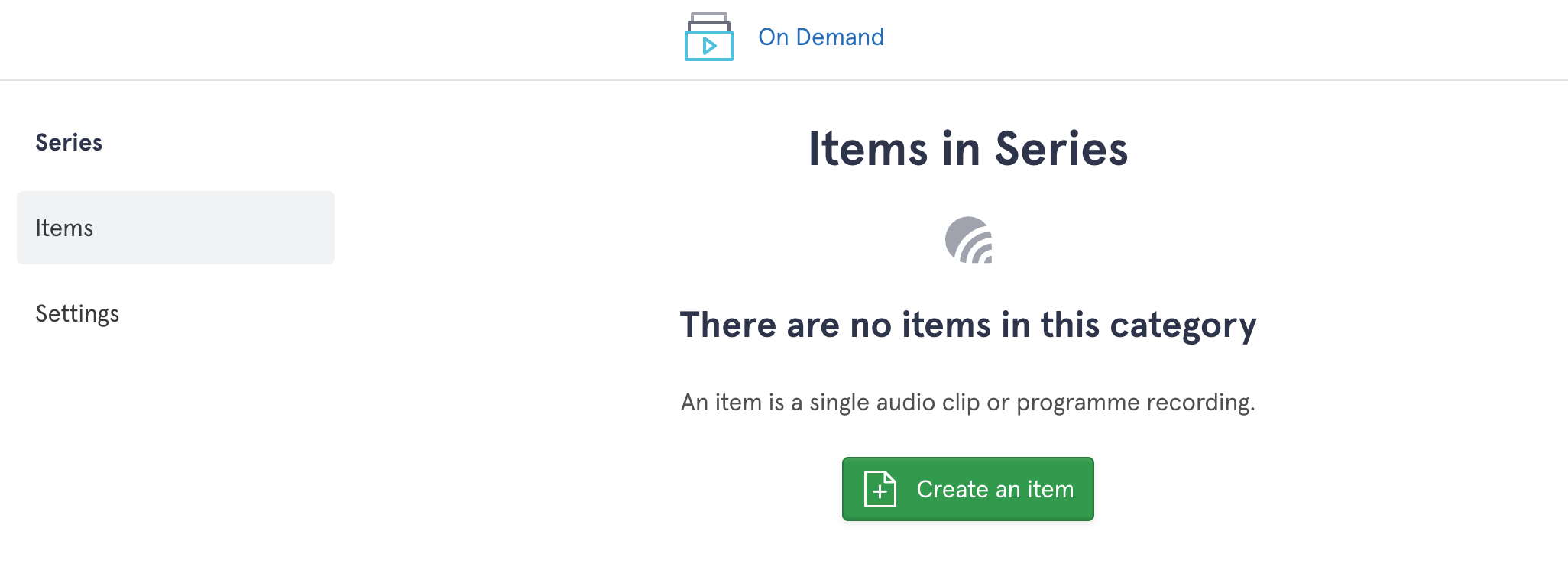The height and width of the screenshot is (570, 1568).
Task: Click the 'There are no items' heading
Action: 968,325
